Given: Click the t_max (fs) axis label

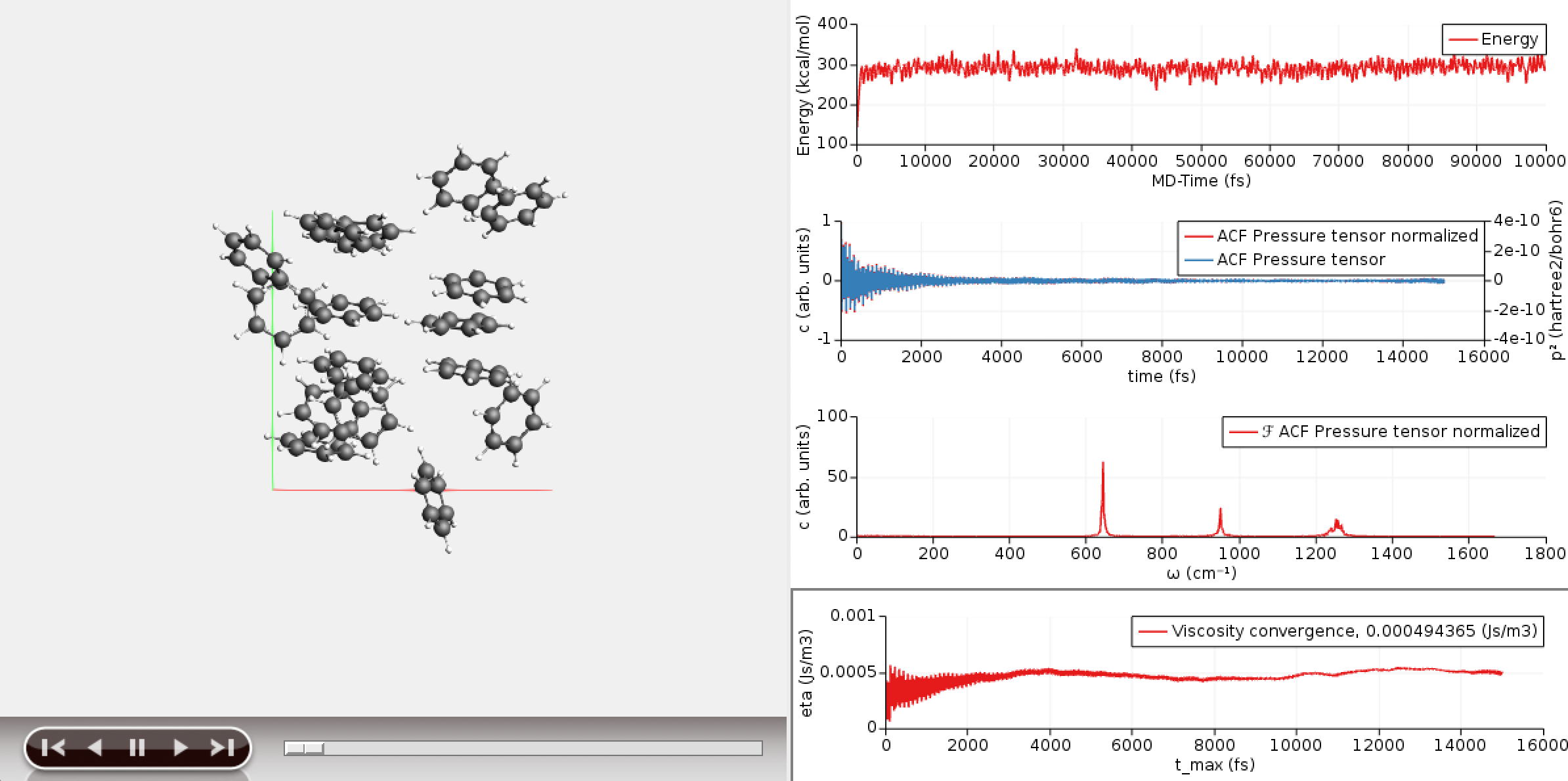Looking at the screenshot, I should pos(1214,765).
